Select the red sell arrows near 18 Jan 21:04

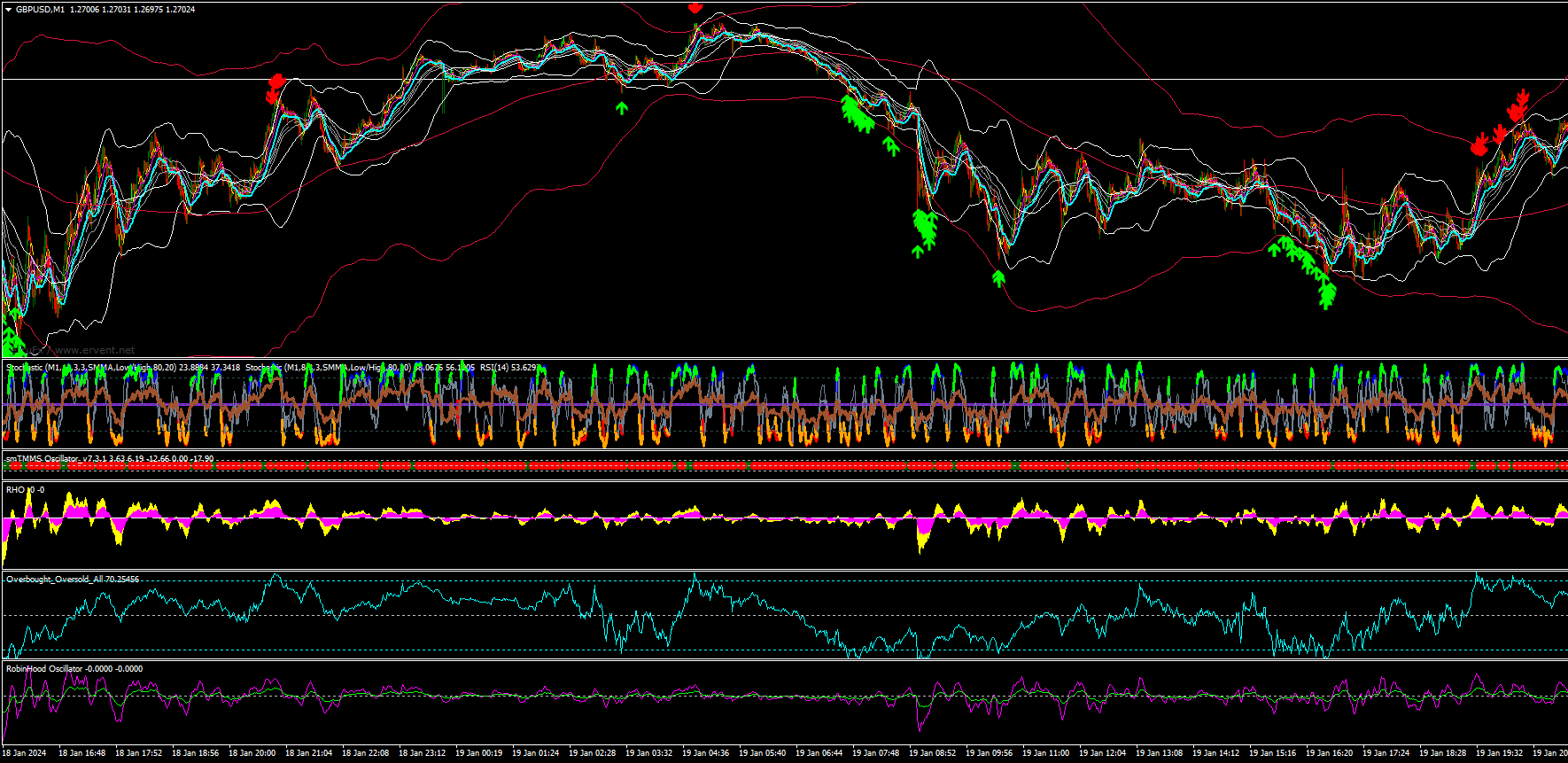click(276, 89)
